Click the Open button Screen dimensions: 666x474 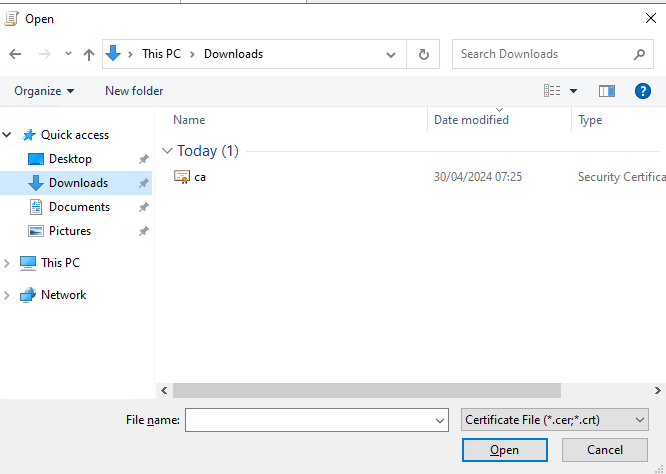[505, 450]
